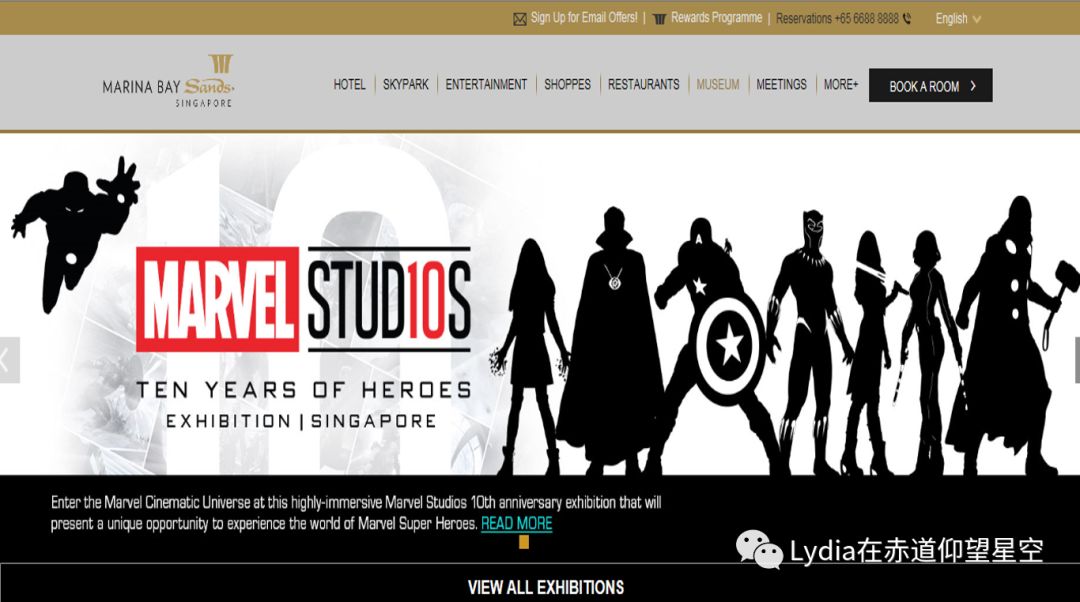Select Museum in the navigation bar
The width and height of the screenshot is (1080, 602).
pyautogui.click(x=718, y=85)
